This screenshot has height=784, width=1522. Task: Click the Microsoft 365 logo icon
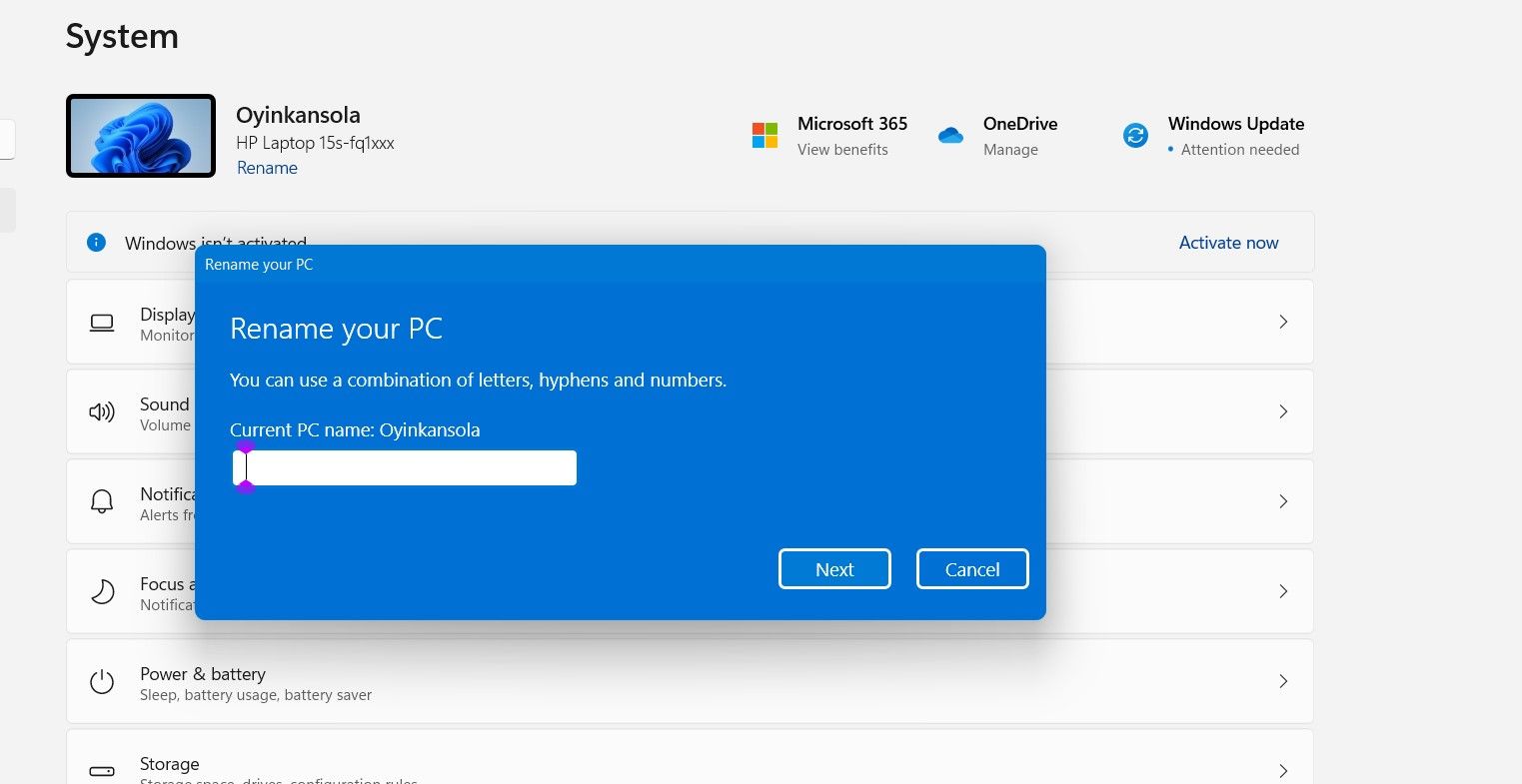[764, 136]
